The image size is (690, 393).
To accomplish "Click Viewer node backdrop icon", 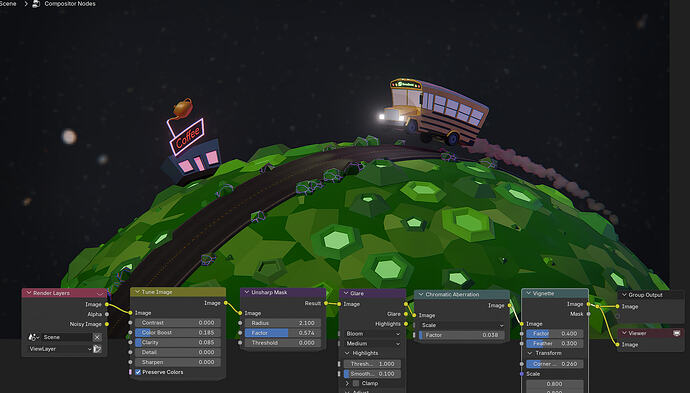I will 677,333.
